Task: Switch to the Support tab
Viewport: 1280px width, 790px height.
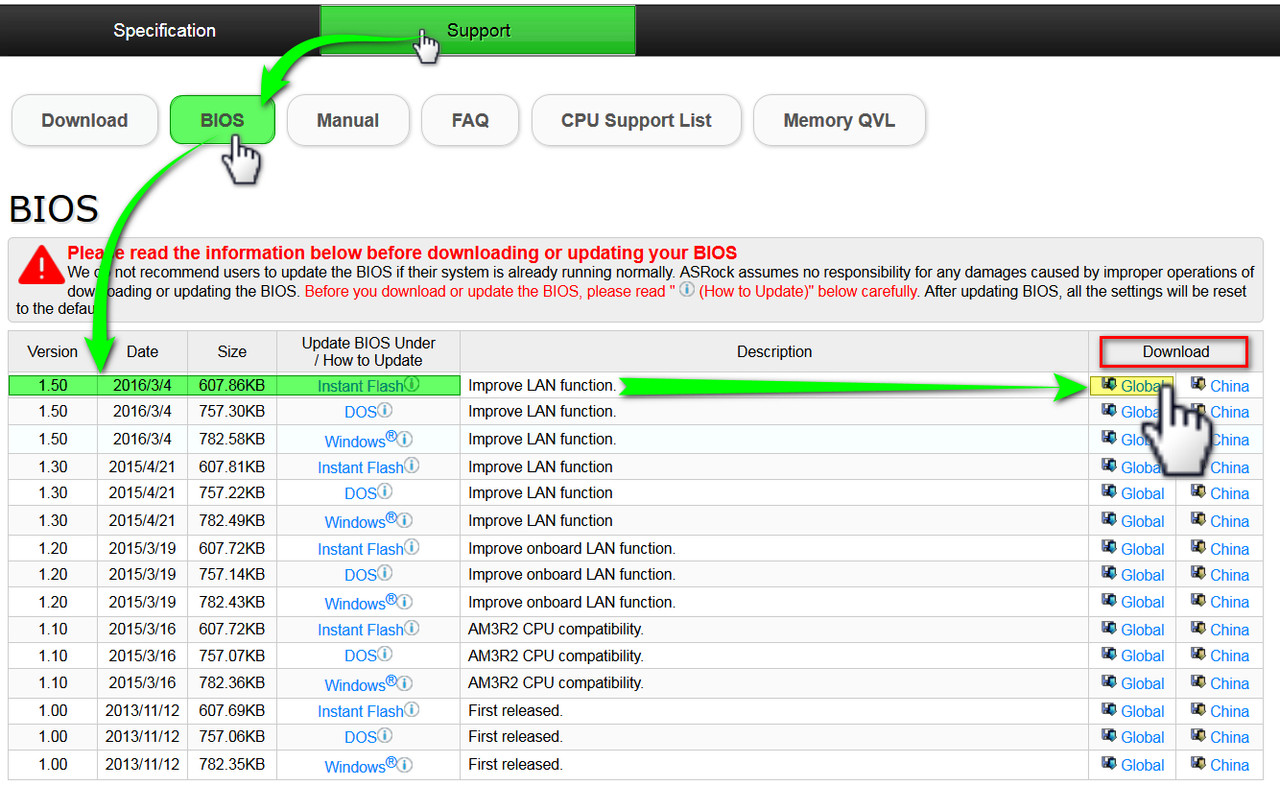Action: [477, 30]
